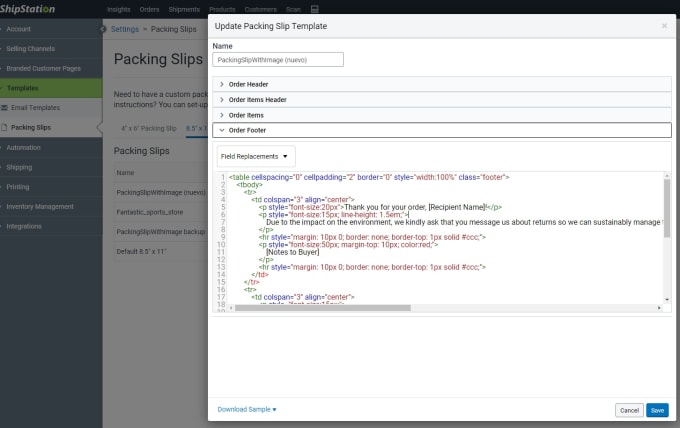Open the Scan menu
The width and height of the screenshot is (680, 428).
pos(293,9)
